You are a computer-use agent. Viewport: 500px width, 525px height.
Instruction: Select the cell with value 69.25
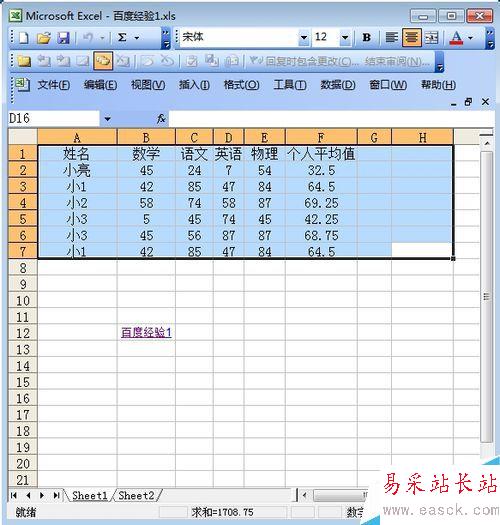tap(321, 203)
